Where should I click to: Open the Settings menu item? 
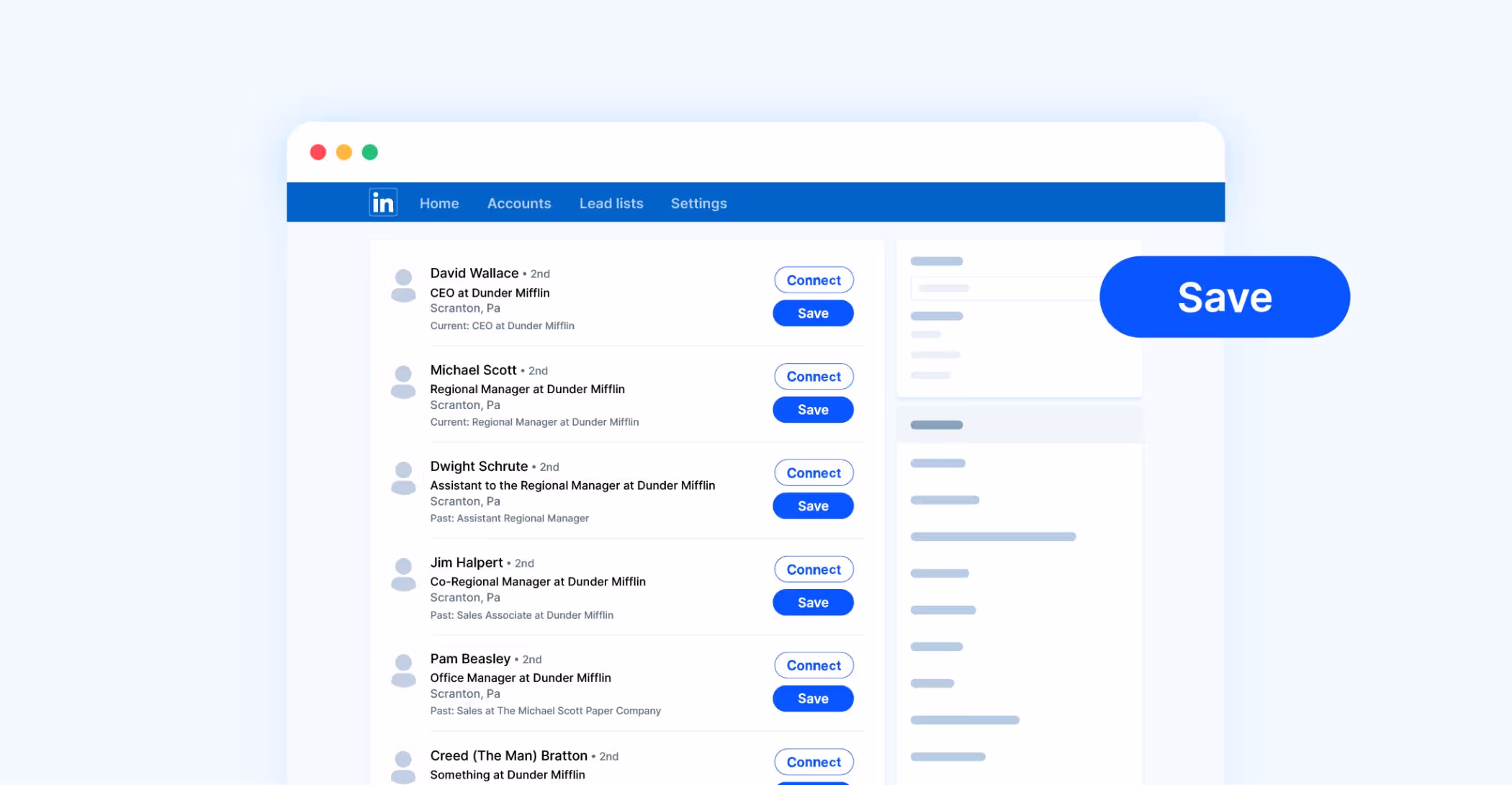[698, 204]
